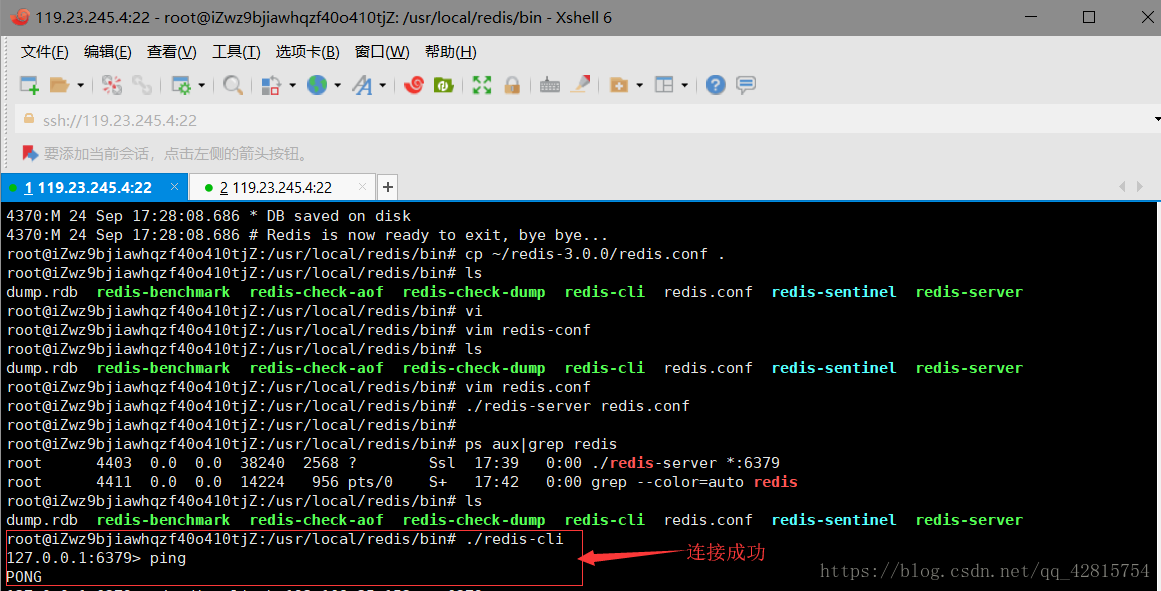Expand the Encoding dropdown arrow
The width and height of the screenshot is (1161, 591).
point(337,85)
